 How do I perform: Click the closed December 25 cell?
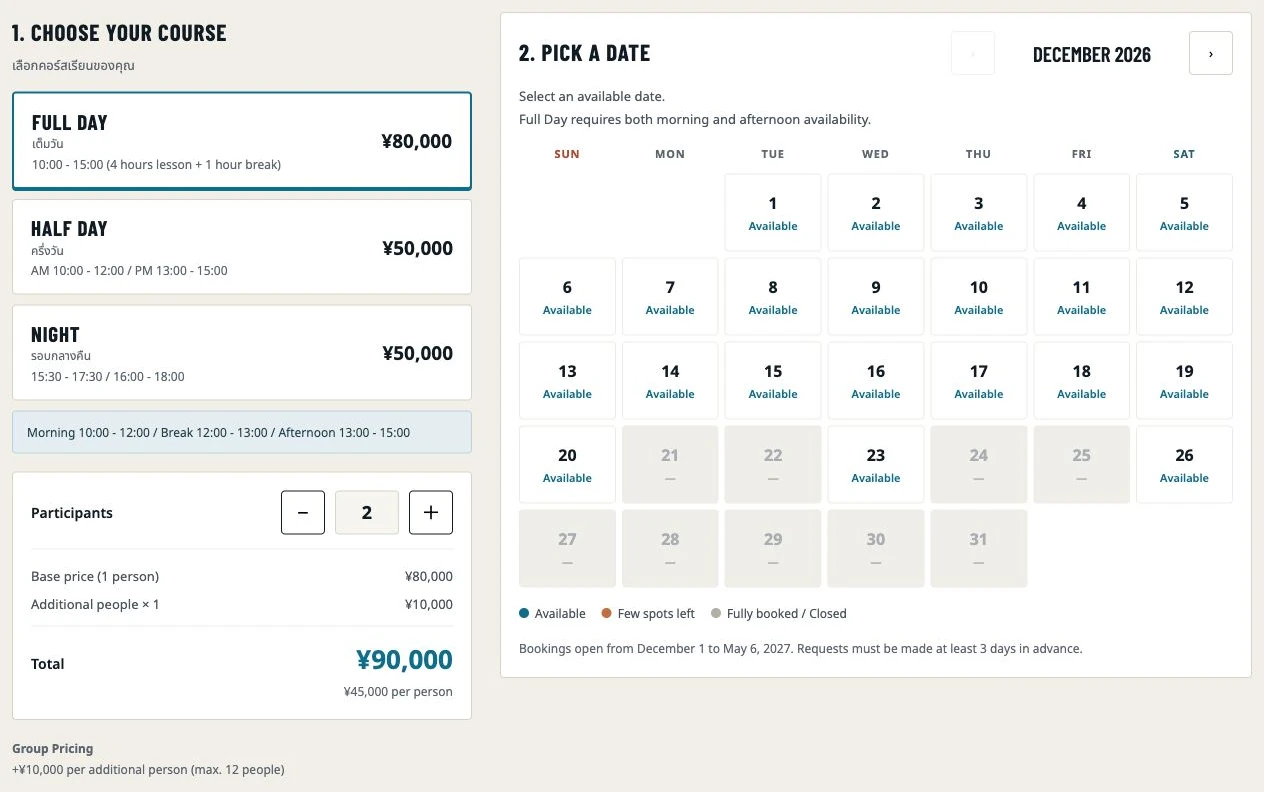pyautogui.click(x=1082, y=465)
